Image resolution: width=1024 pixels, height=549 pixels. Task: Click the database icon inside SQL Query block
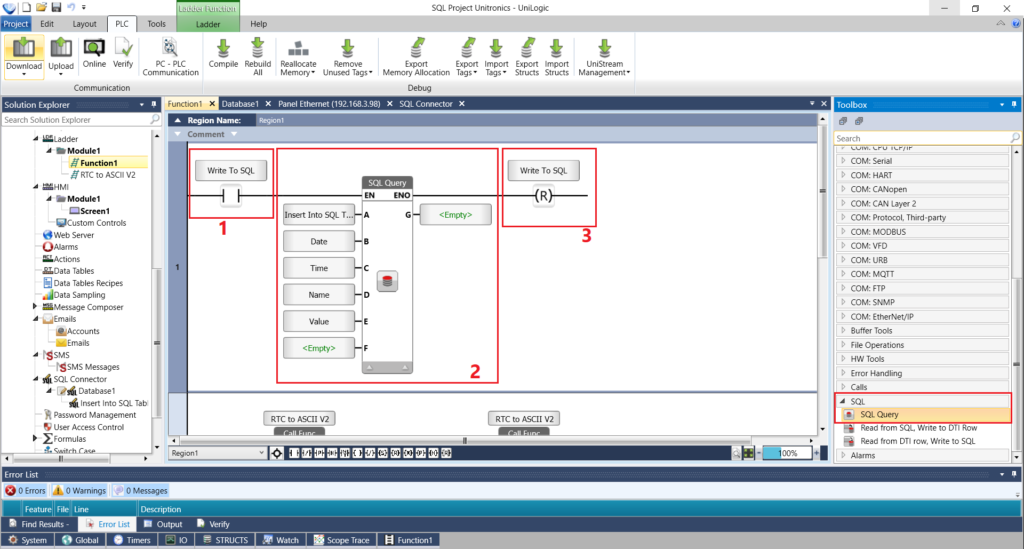point(387,281)
